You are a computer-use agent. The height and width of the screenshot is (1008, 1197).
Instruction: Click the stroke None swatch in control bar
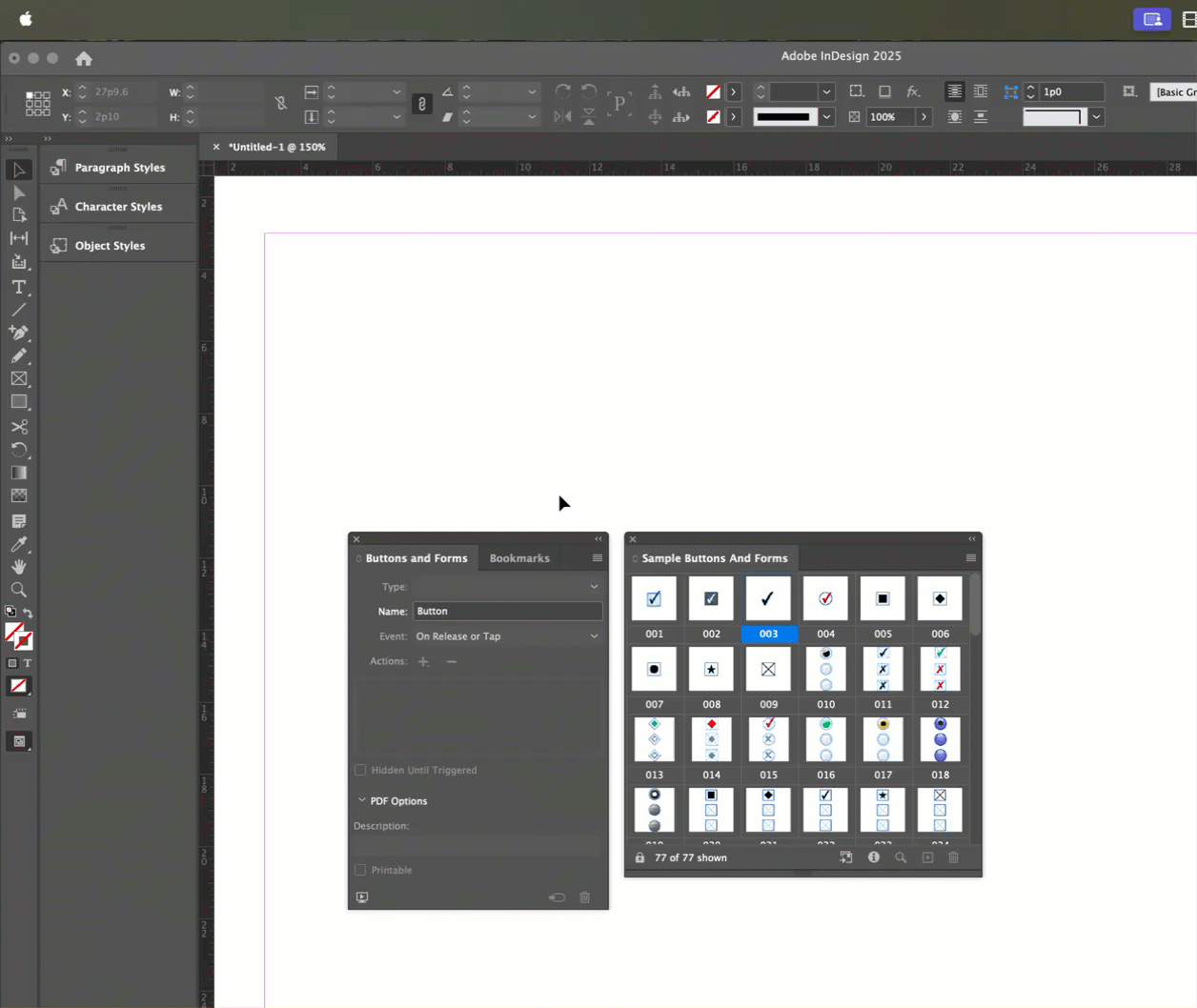point(713,117)
